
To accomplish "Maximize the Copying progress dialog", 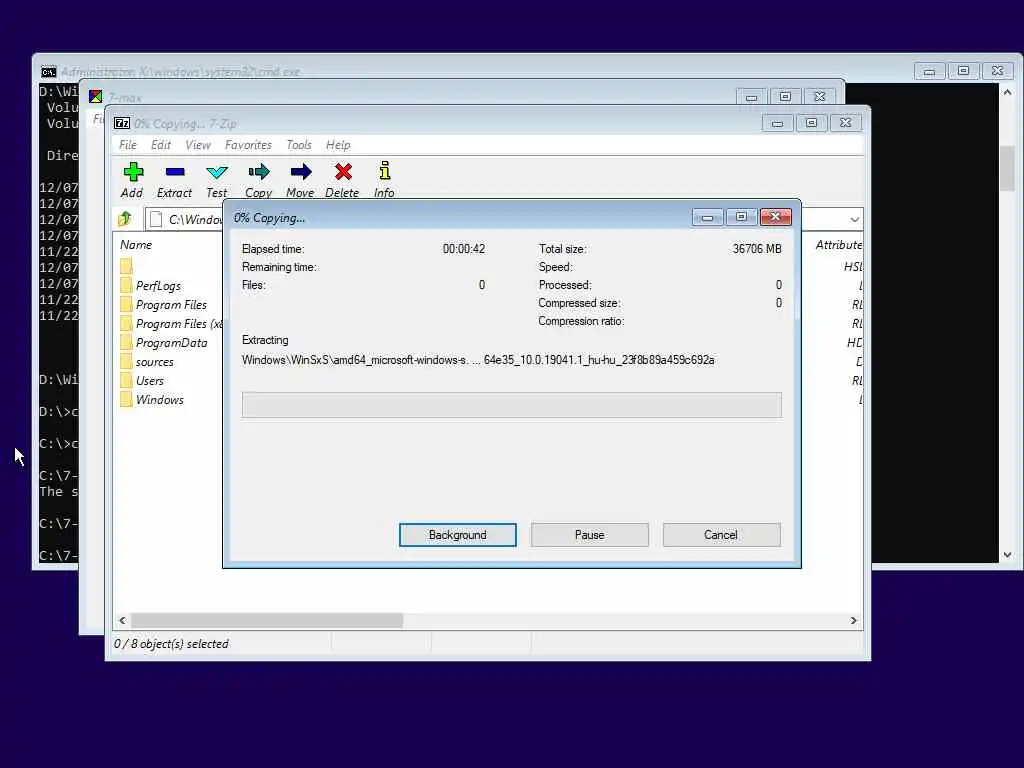I will (x=741, y=217).
